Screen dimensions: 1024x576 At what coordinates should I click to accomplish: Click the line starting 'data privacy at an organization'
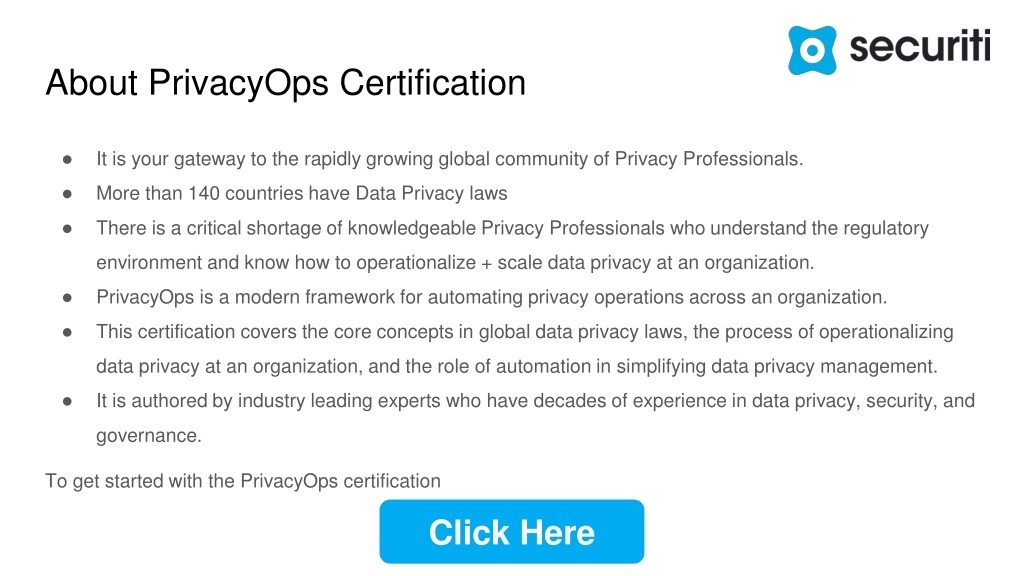pos(517,367)
